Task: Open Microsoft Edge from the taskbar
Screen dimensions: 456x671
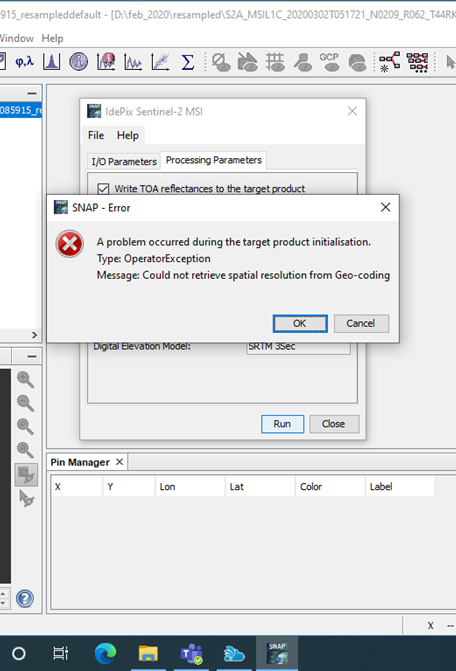Action: pyautogui.click(x=105, y=653)
